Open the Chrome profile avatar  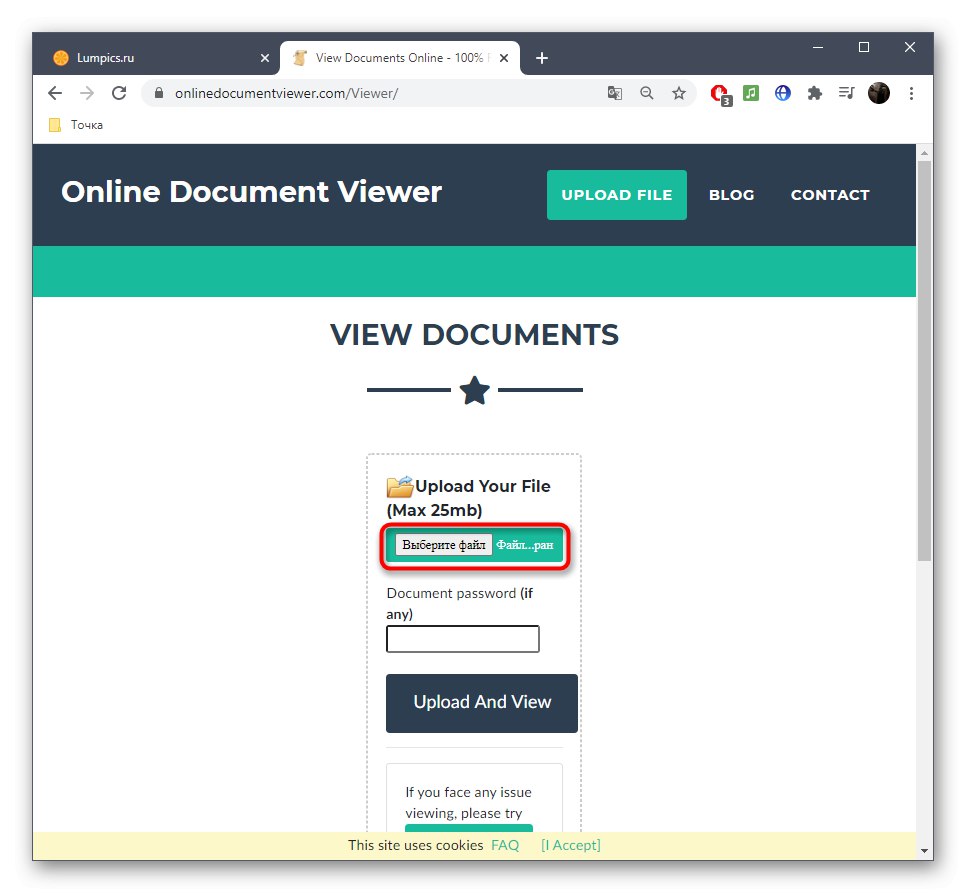click(x=879, y=93)
